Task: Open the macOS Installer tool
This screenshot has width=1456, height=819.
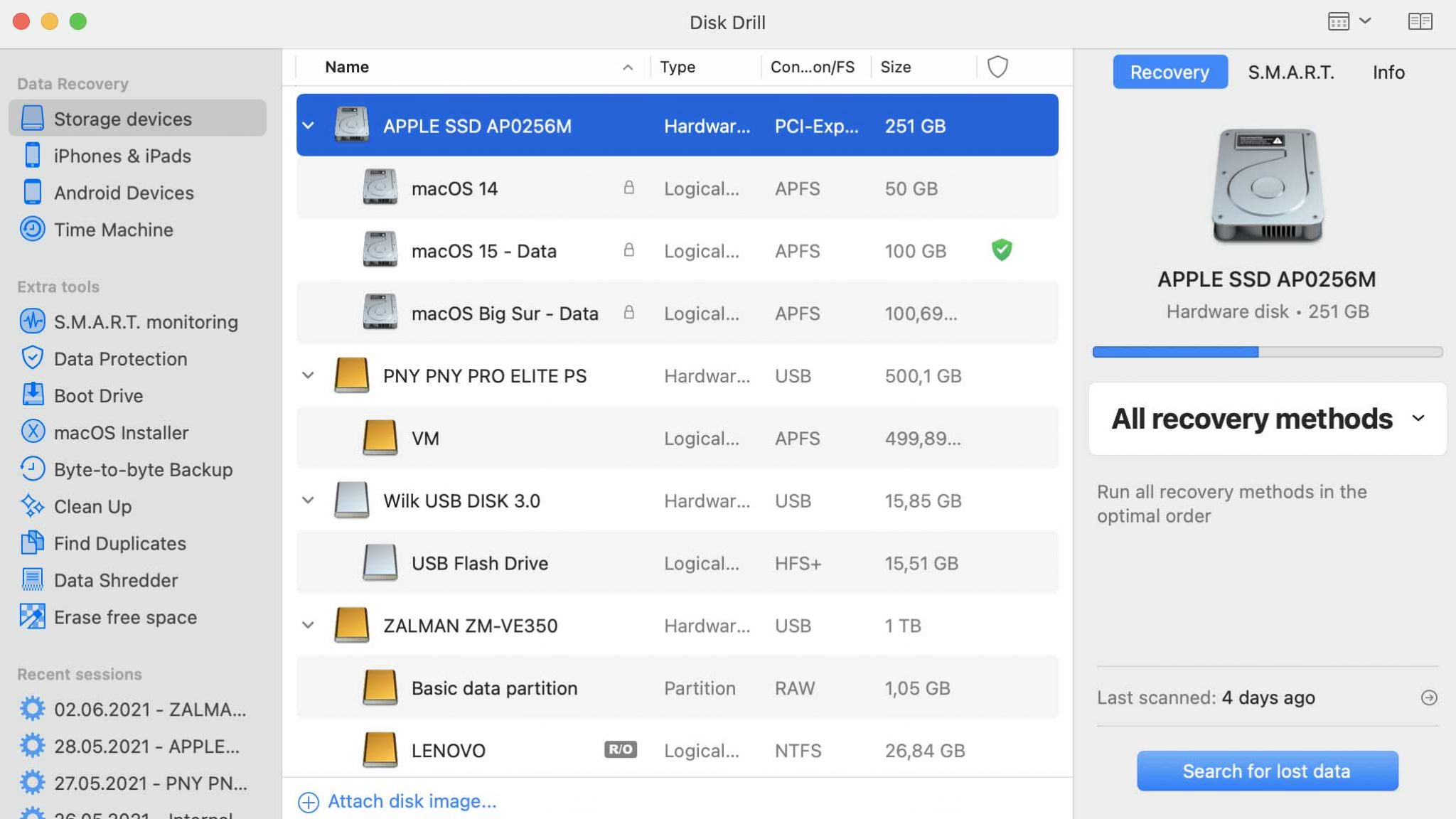Action: [x=121, y=432]
